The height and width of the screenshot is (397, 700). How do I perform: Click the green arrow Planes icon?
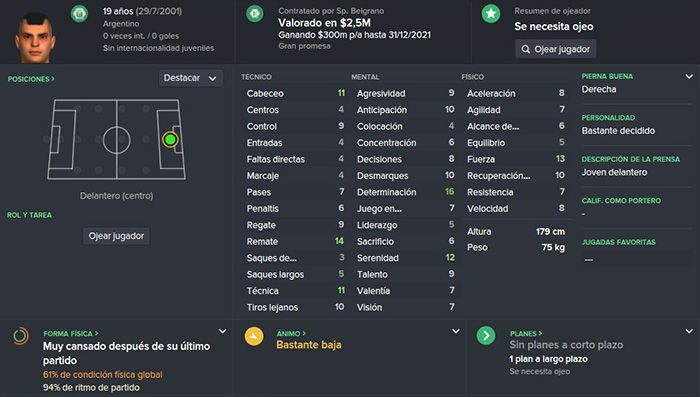pos(486,335)
